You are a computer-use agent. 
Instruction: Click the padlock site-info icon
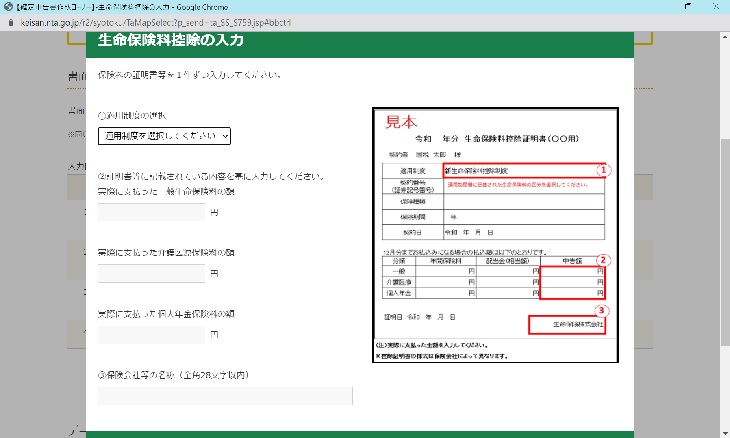coord(10,22)
